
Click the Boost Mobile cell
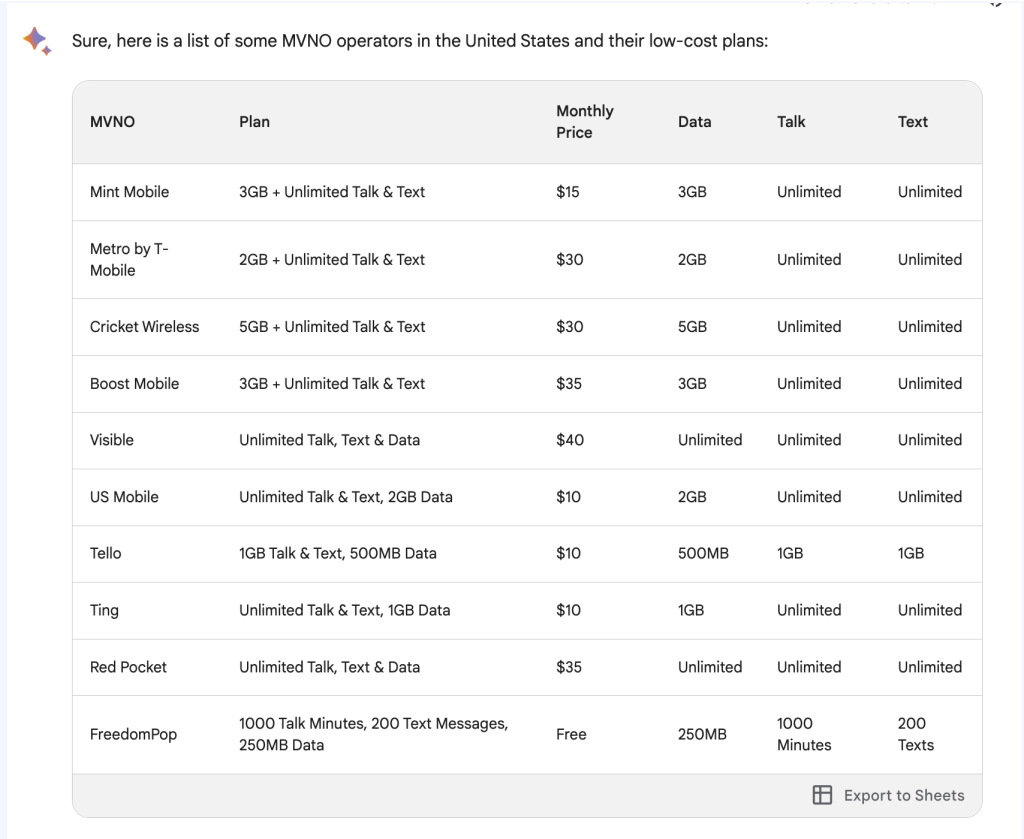pyautogui.click(x=134, y=384)
